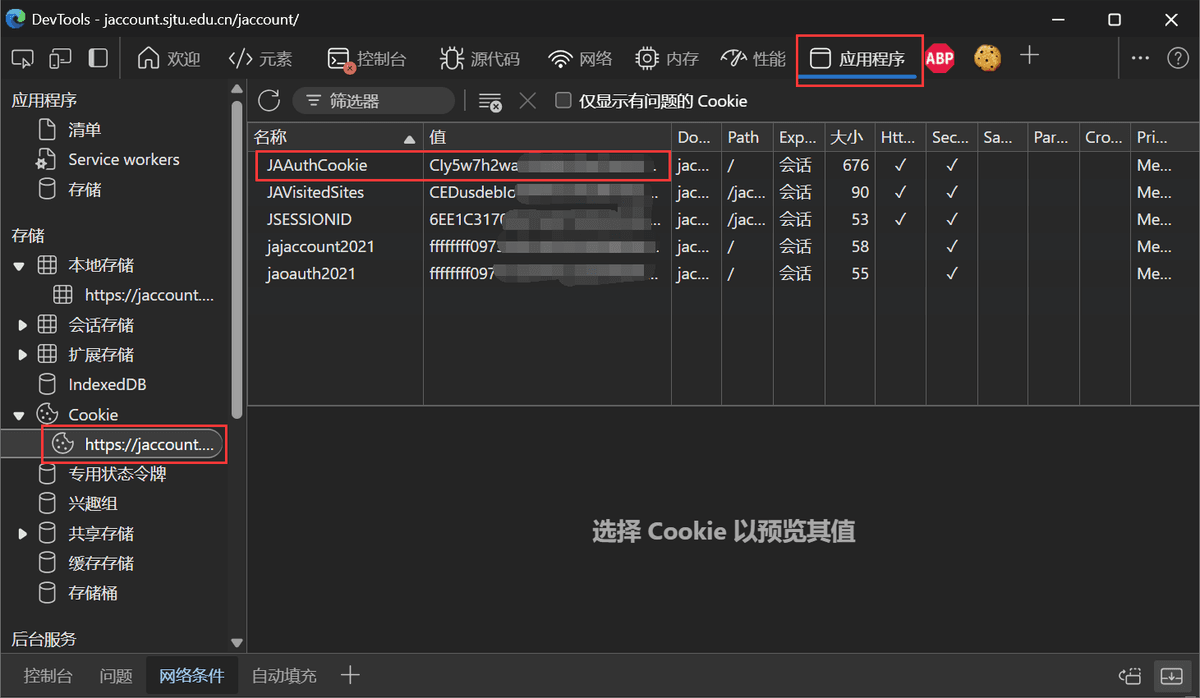Image resolution: width=1200 pixels, height=698 pixels.
Task: Open the 问题 drawer tab
Action: click(x=116, y=676)
